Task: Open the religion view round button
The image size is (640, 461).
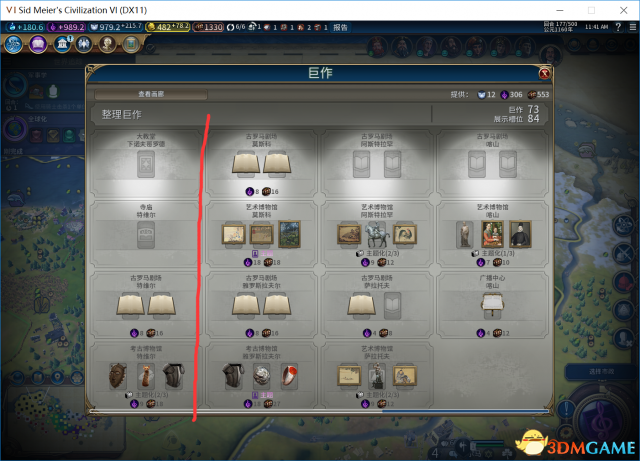Action: (84, 44)
